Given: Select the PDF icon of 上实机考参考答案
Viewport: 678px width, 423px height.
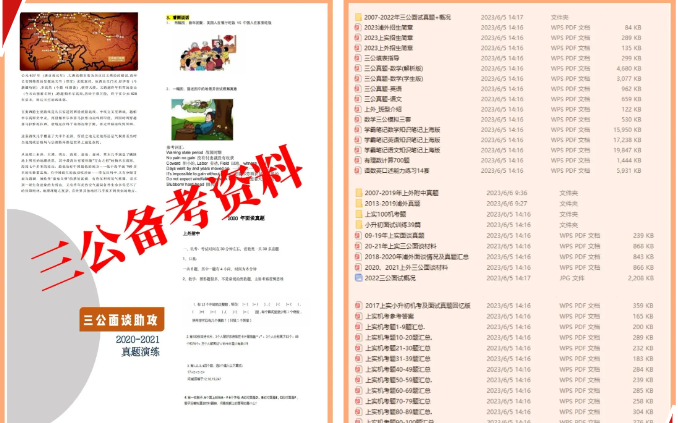Looking at the screenshot, I should tap(358, 316).
